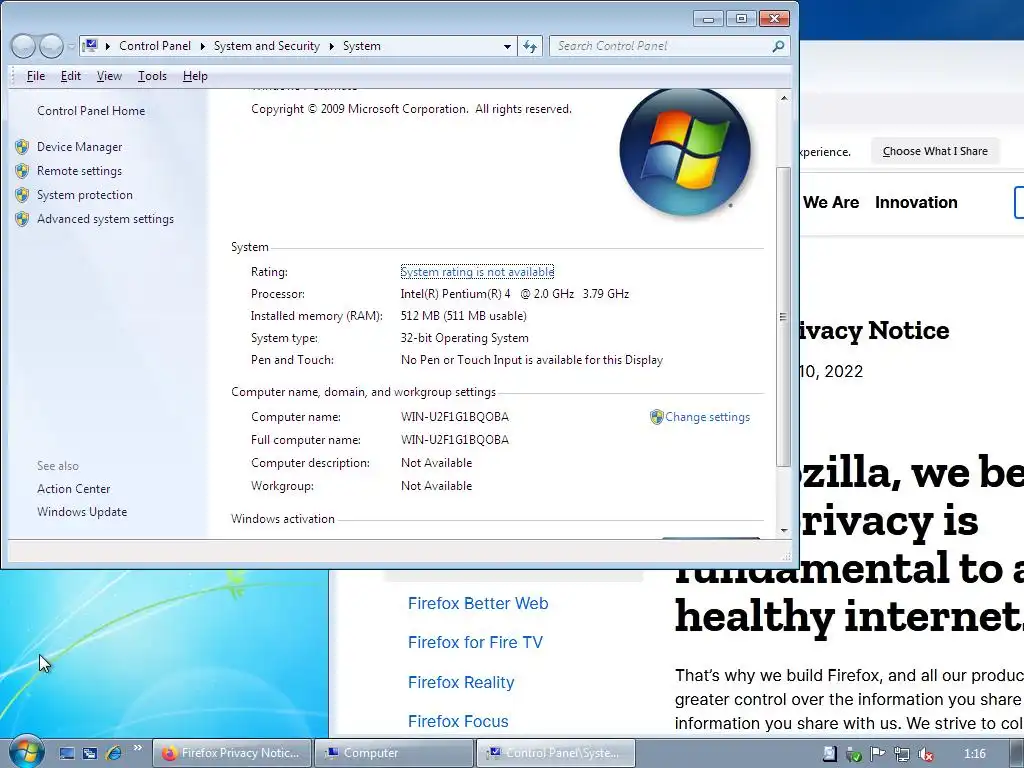Screen dimensions: 1024x768
Task: Click Switch between windows quick launch icon
Action: 89,754
